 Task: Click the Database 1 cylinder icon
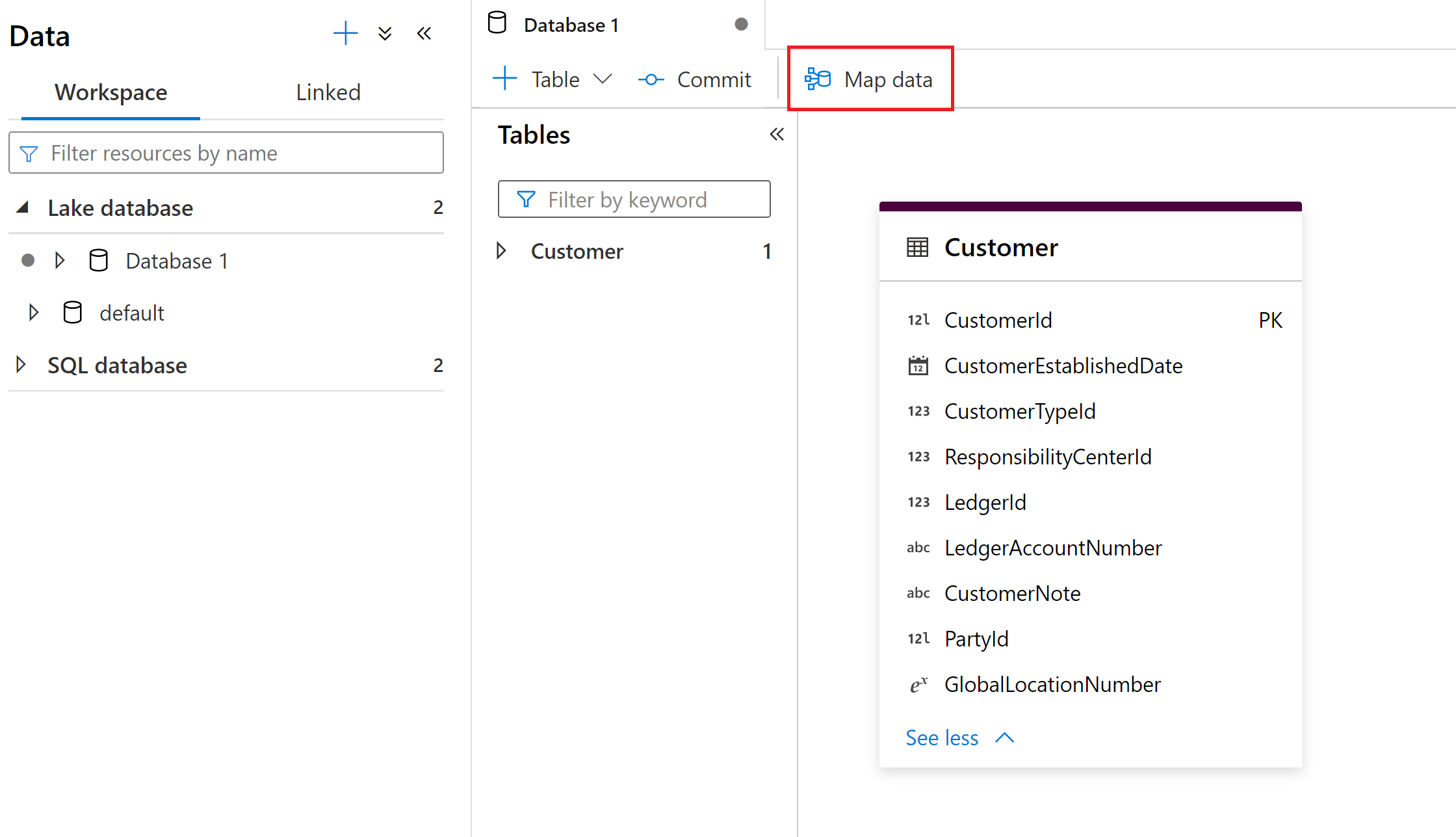100,261
